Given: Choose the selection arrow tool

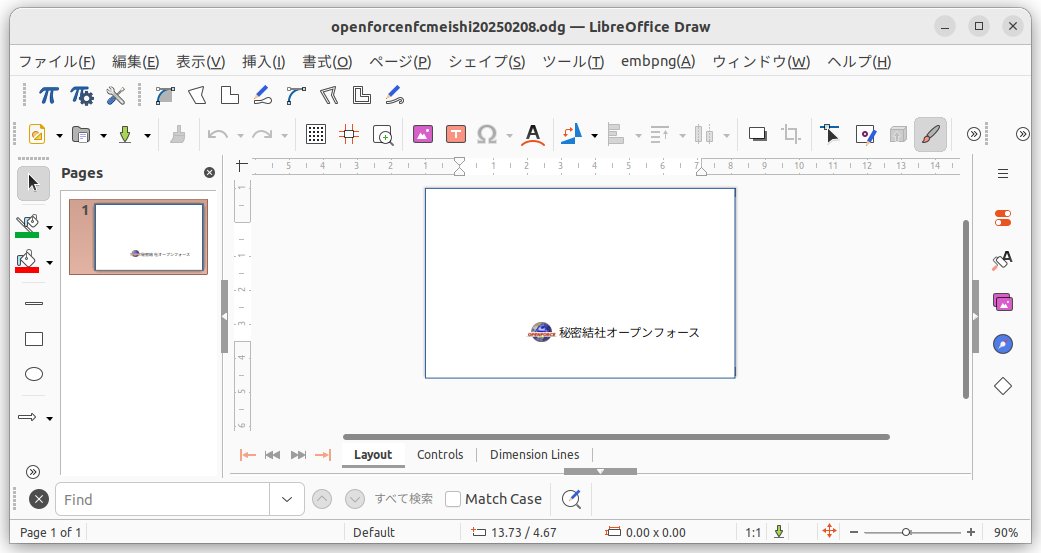Looking at the screenshot, I should point(33,184).
